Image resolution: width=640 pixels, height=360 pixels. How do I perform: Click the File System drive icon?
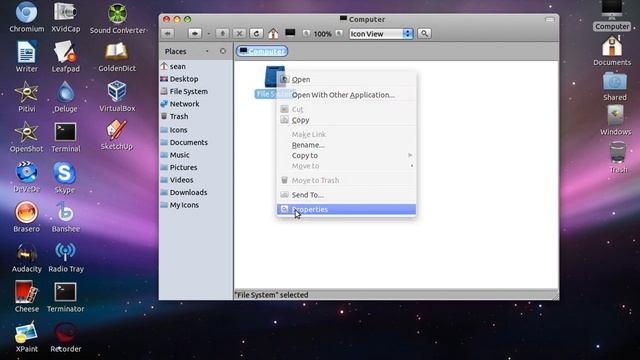[x=274, y=76]
